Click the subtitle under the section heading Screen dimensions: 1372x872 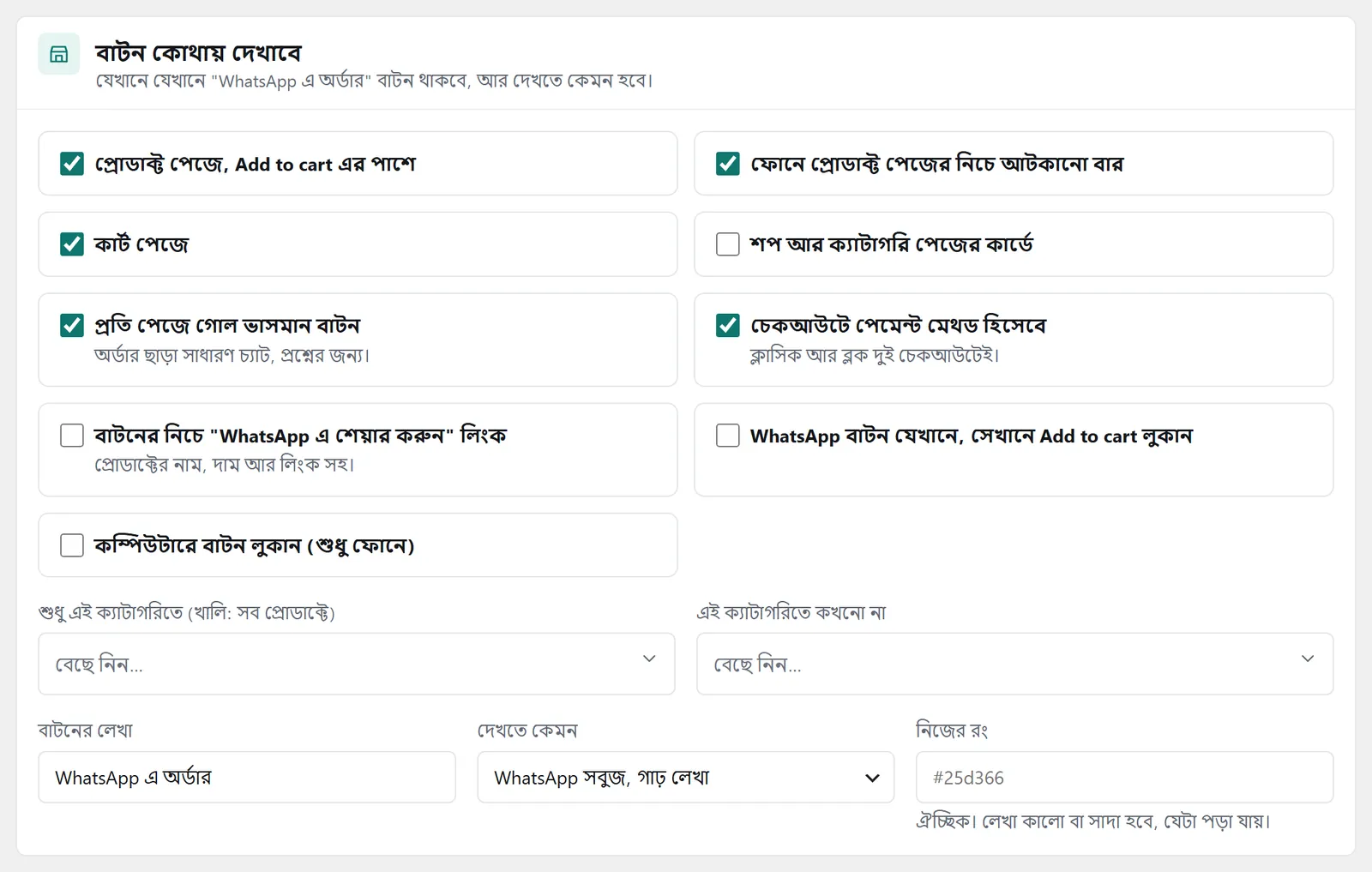(x=374, y=81)
